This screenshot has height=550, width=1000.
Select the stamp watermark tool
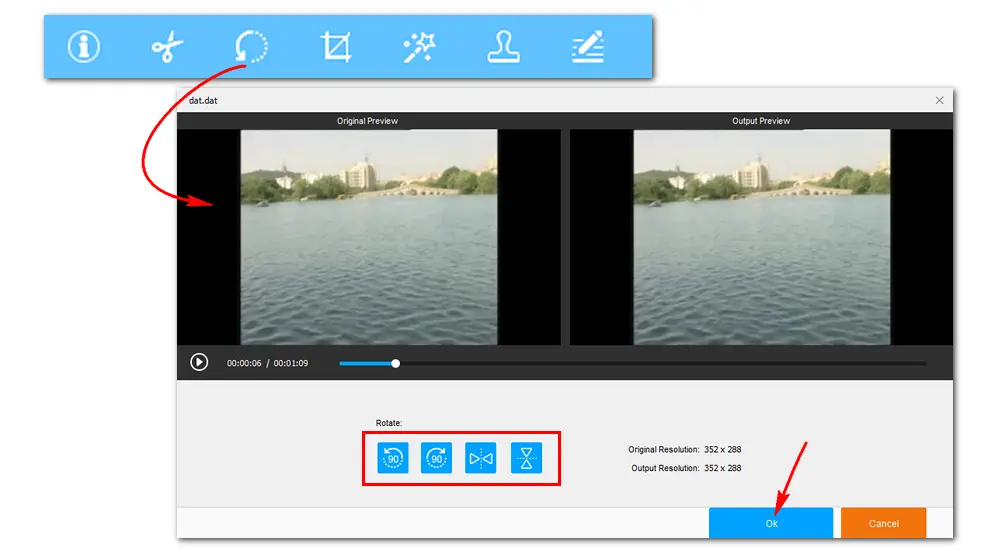503,47
